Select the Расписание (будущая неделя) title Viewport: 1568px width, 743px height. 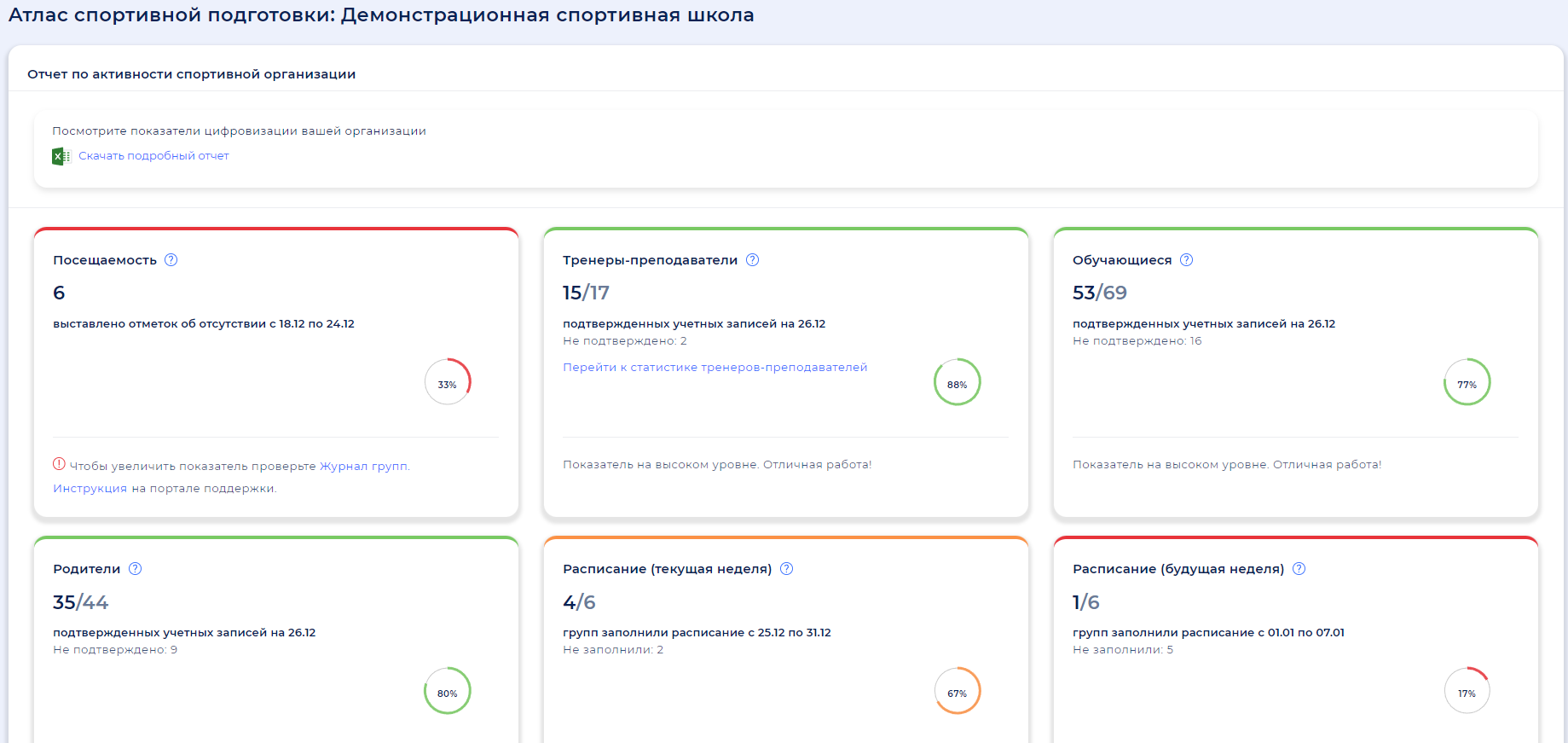tap(1178, 569)
